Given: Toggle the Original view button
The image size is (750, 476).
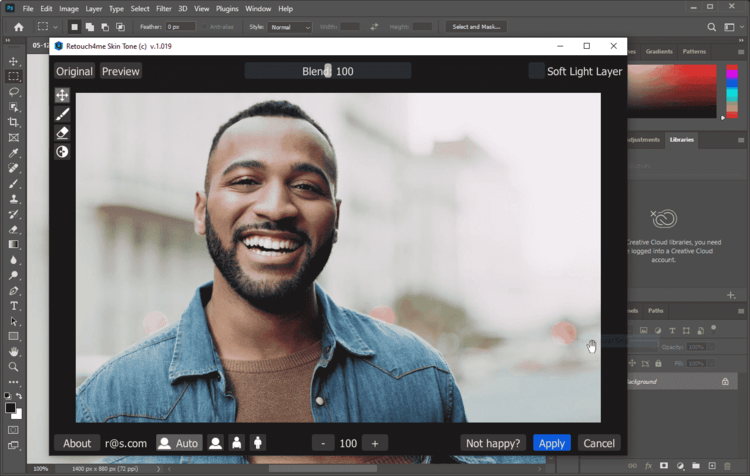Looking at the screenshot, I should click(74, 71).
